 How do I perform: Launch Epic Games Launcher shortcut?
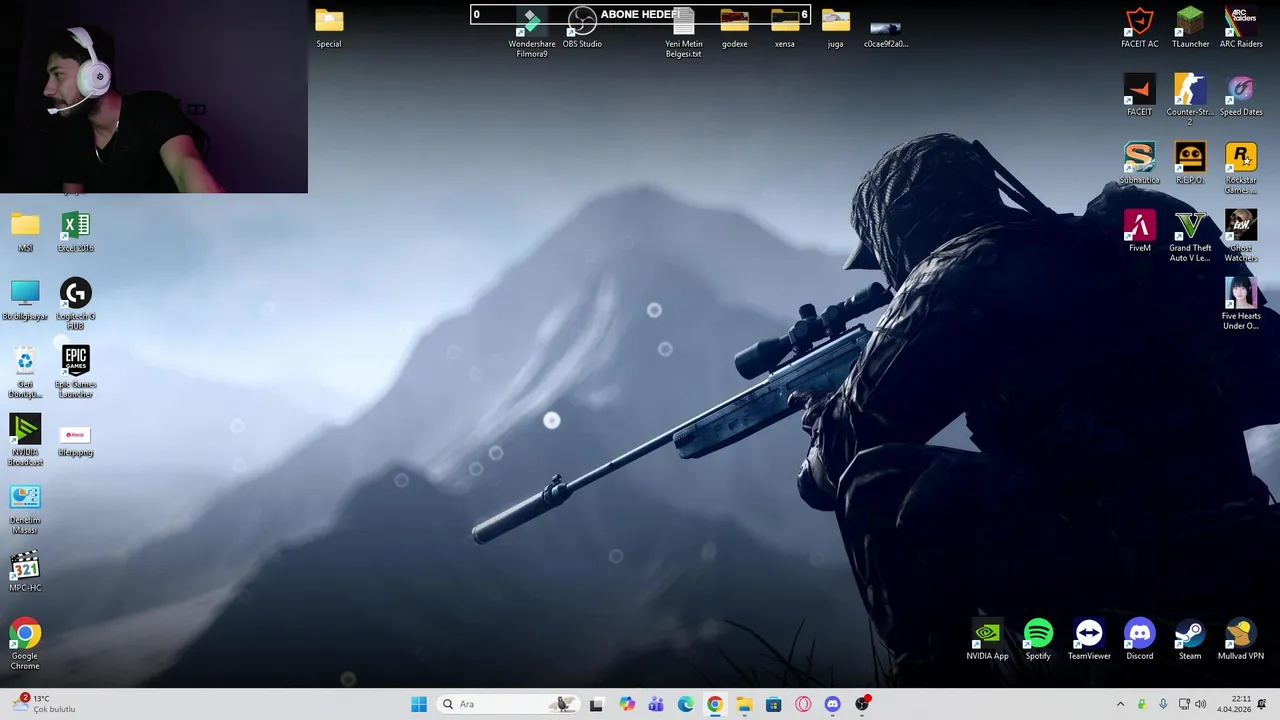coord(76,372)
